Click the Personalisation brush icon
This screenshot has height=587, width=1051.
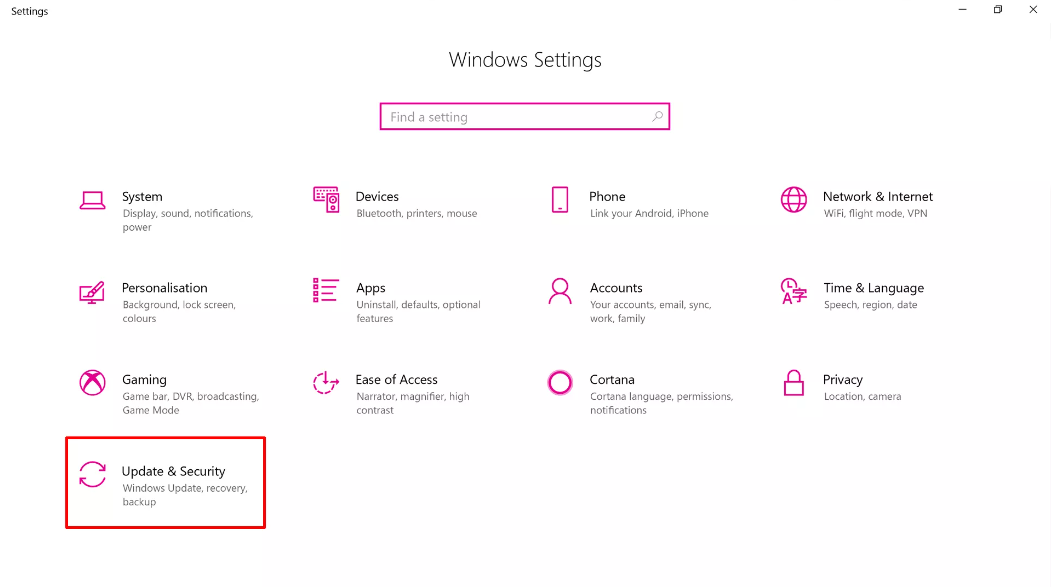click(x=92, y=292)
